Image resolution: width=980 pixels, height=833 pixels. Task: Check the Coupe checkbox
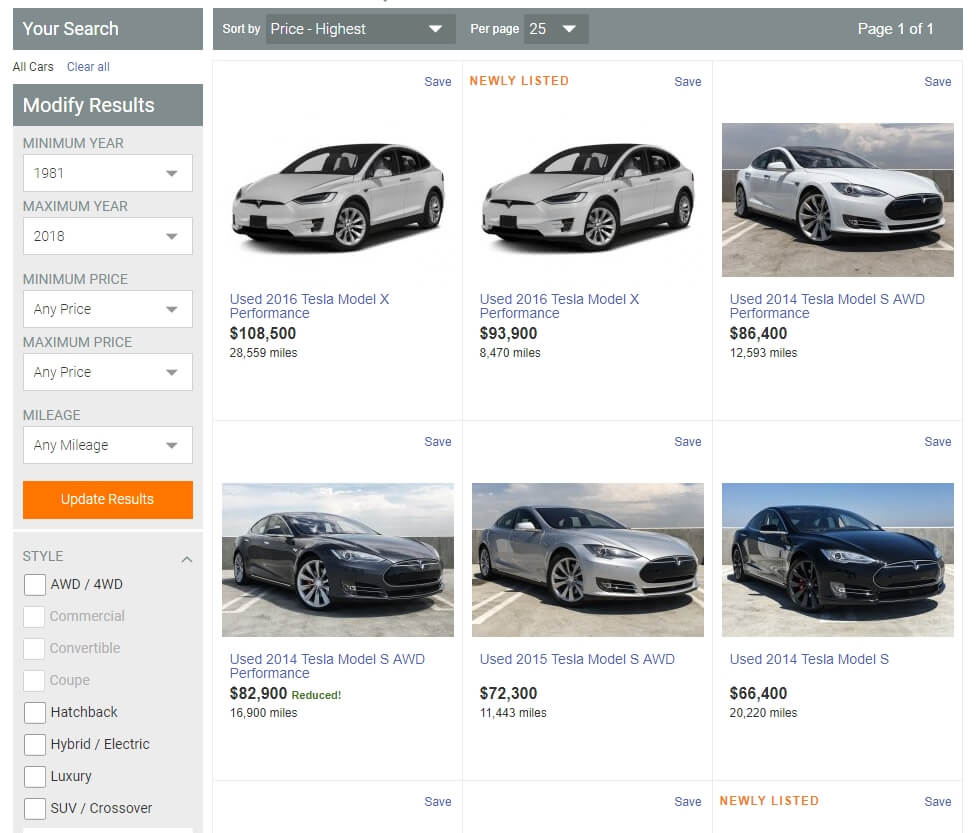coord(34,681)
